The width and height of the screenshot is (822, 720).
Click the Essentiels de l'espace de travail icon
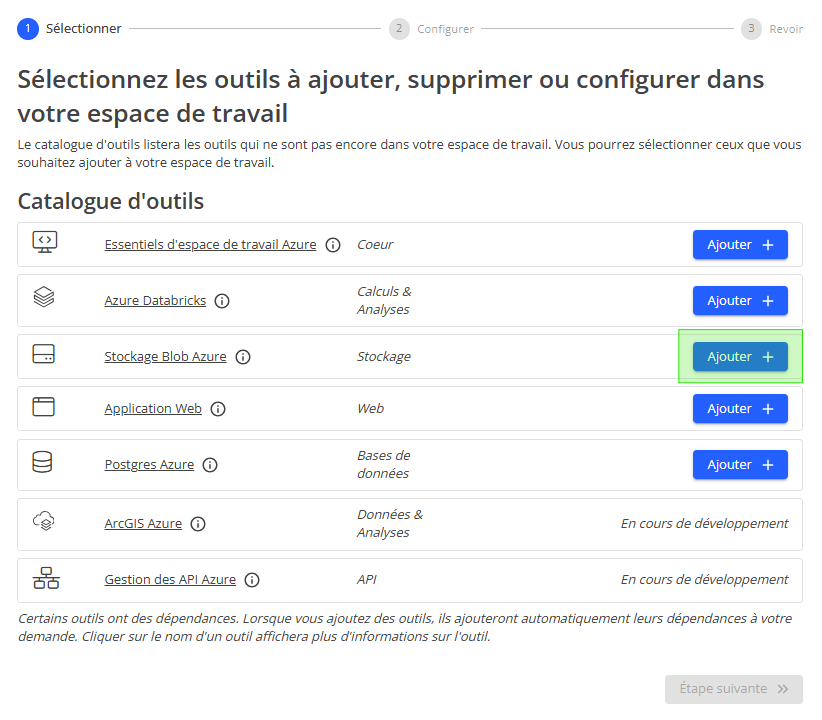pos(45,241)
